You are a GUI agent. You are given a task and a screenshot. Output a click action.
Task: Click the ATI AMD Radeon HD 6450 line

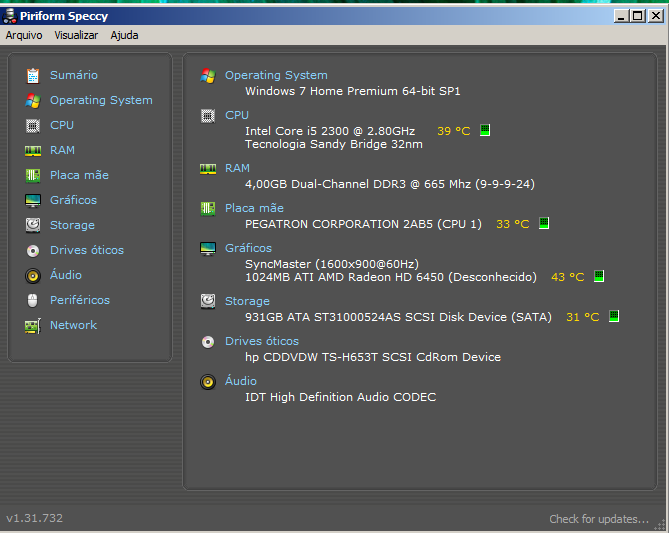coord(391,277)
